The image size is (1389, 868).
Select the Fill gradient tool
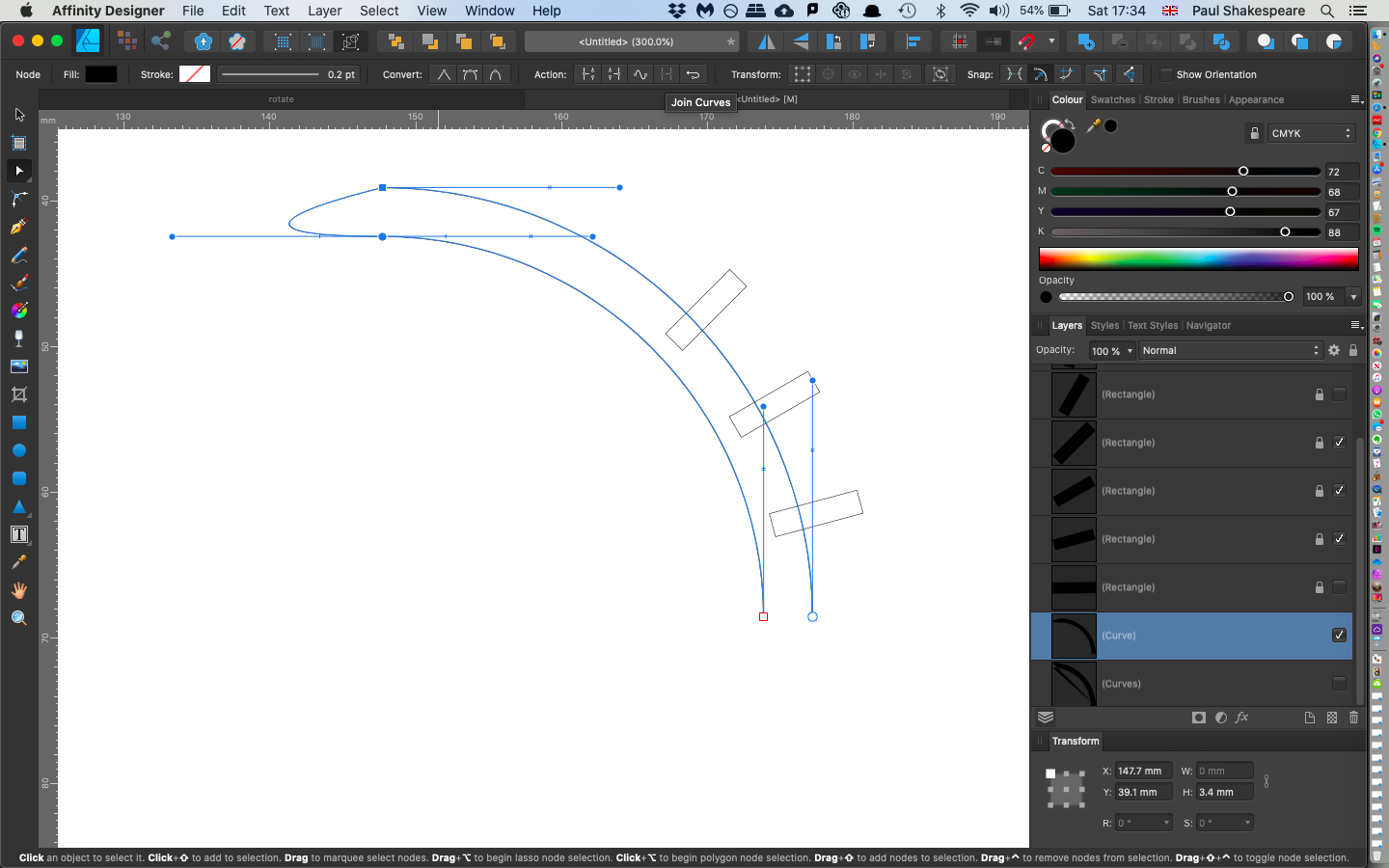point(19,311)
